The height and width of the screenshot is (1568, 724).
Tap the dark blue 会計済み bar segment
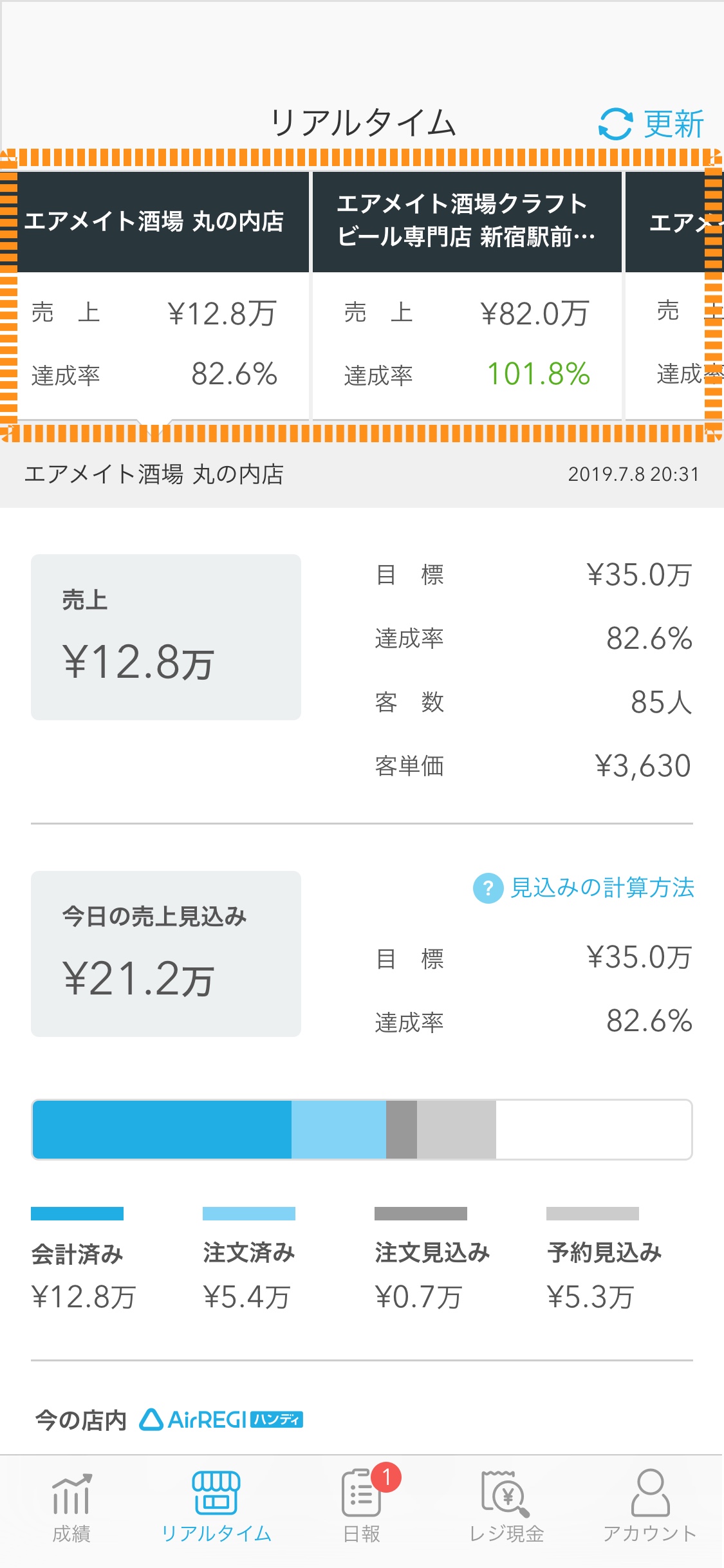(x=162, y=1130)
